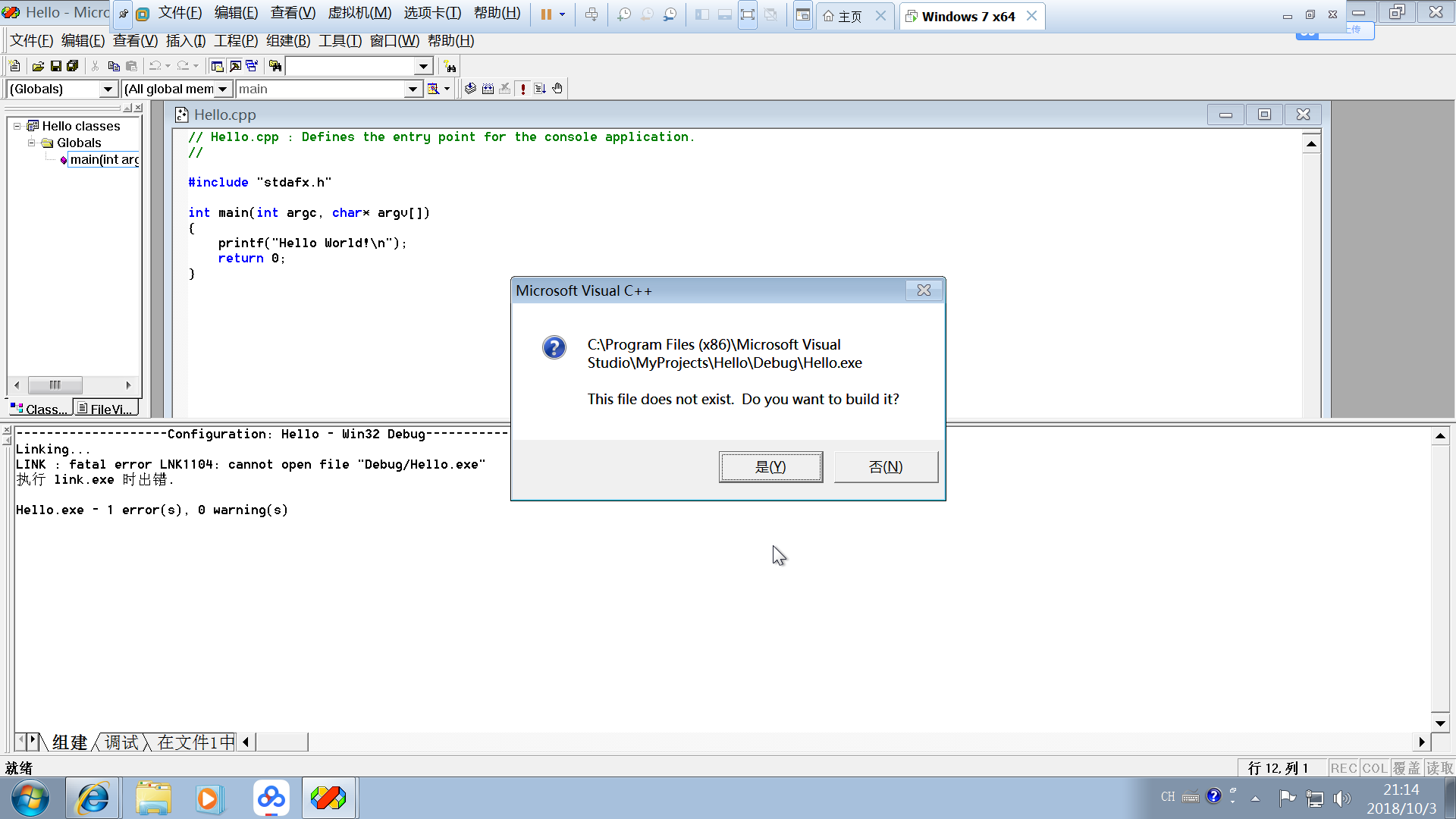The width and height of the screenshot is (1456, 819).
Task: Close the Microsoft Visual C++ dialog
Action: [x=924, y=290]
